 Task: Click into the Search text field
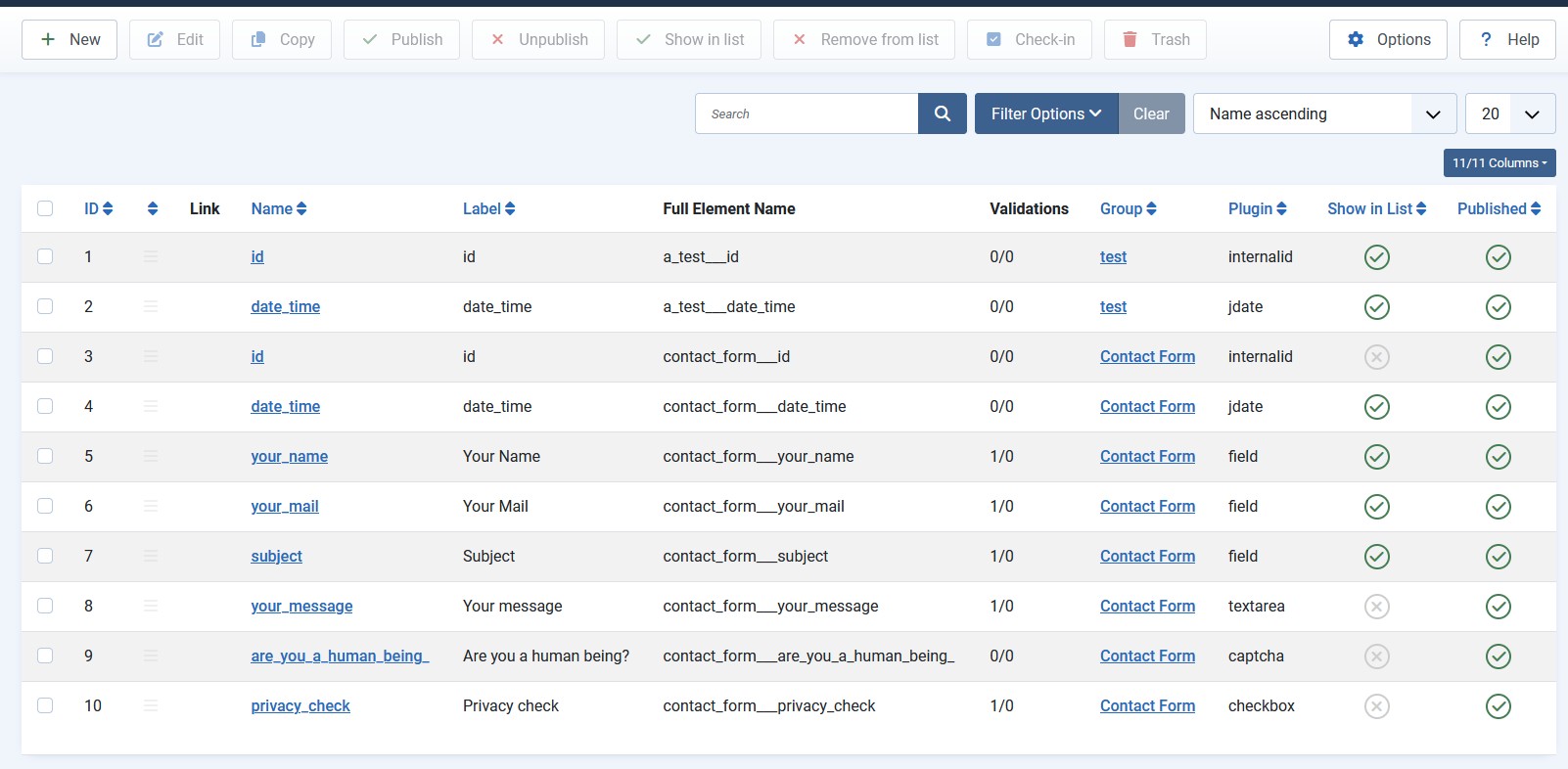[807, 113]
